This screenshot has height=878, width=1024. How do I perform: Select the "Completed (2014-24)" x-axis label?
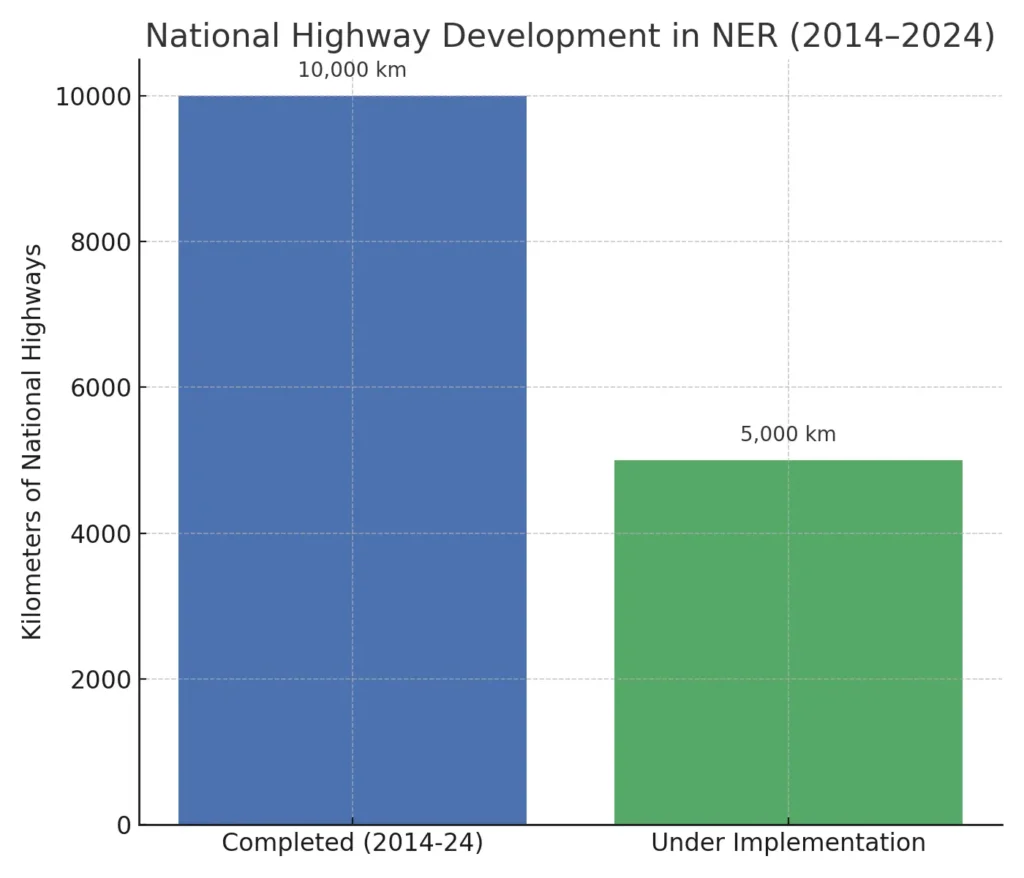(352, 843)
